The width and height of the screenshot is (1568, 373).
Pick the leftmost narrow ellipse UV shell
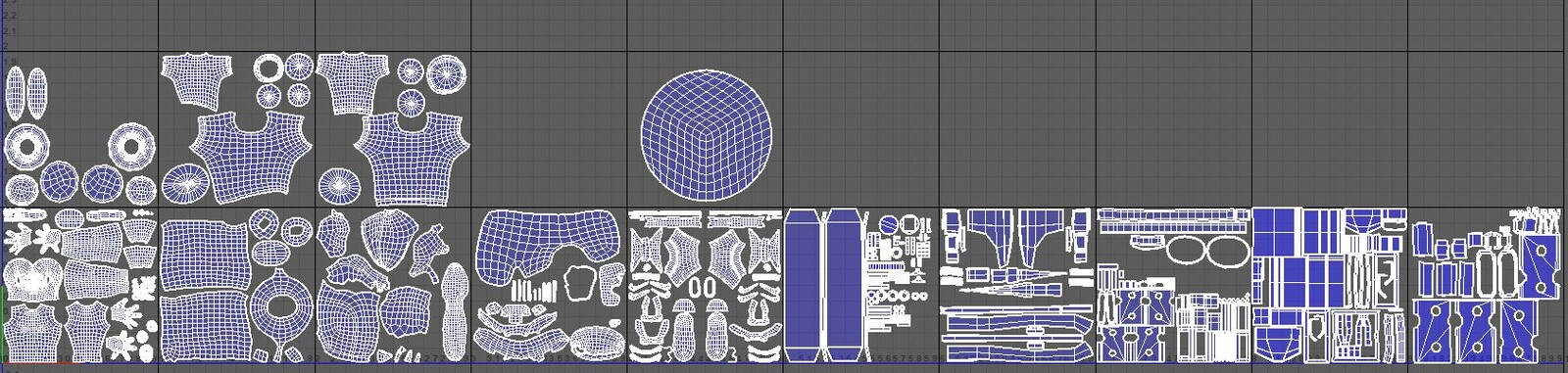coord(15,94)
